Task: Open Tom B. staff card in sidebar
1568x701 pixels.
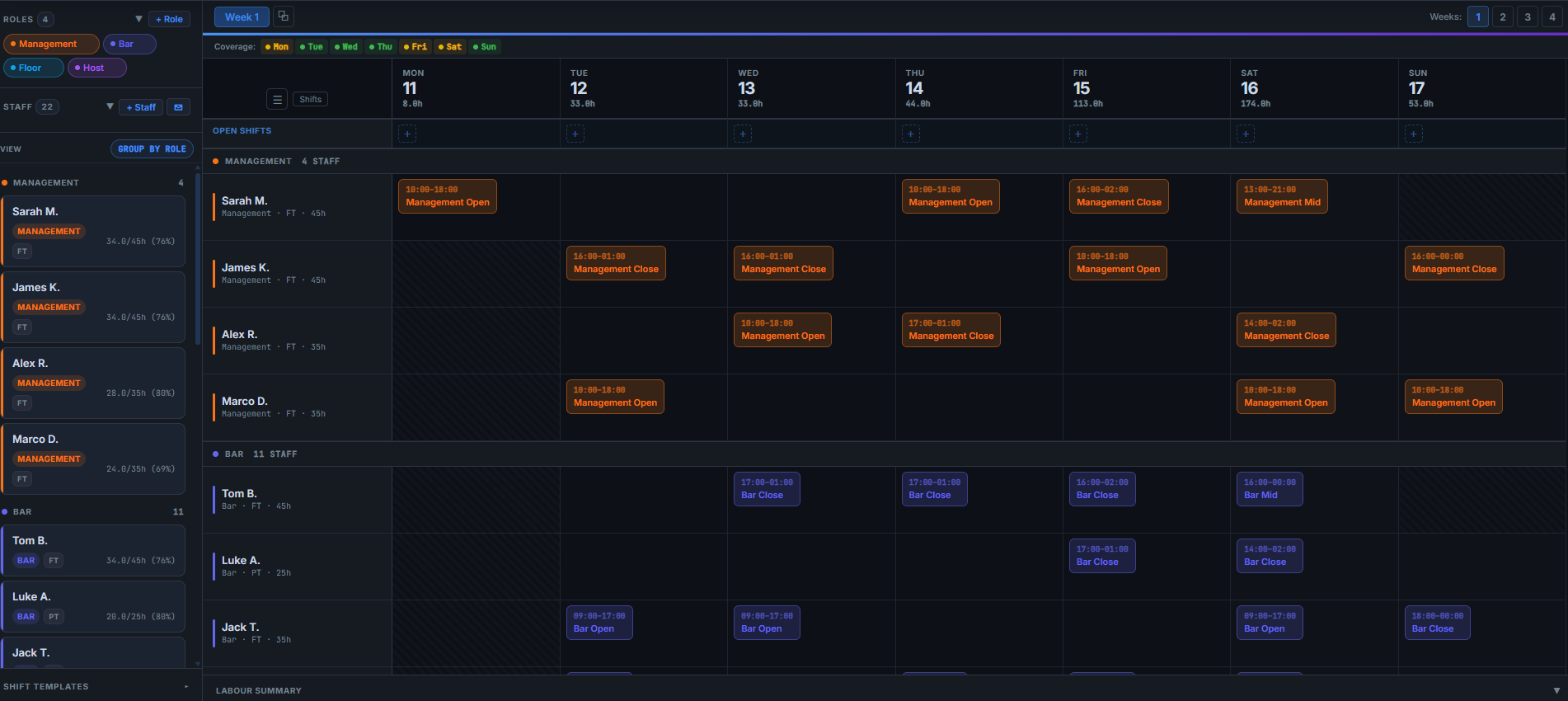Action: [93, 550]
